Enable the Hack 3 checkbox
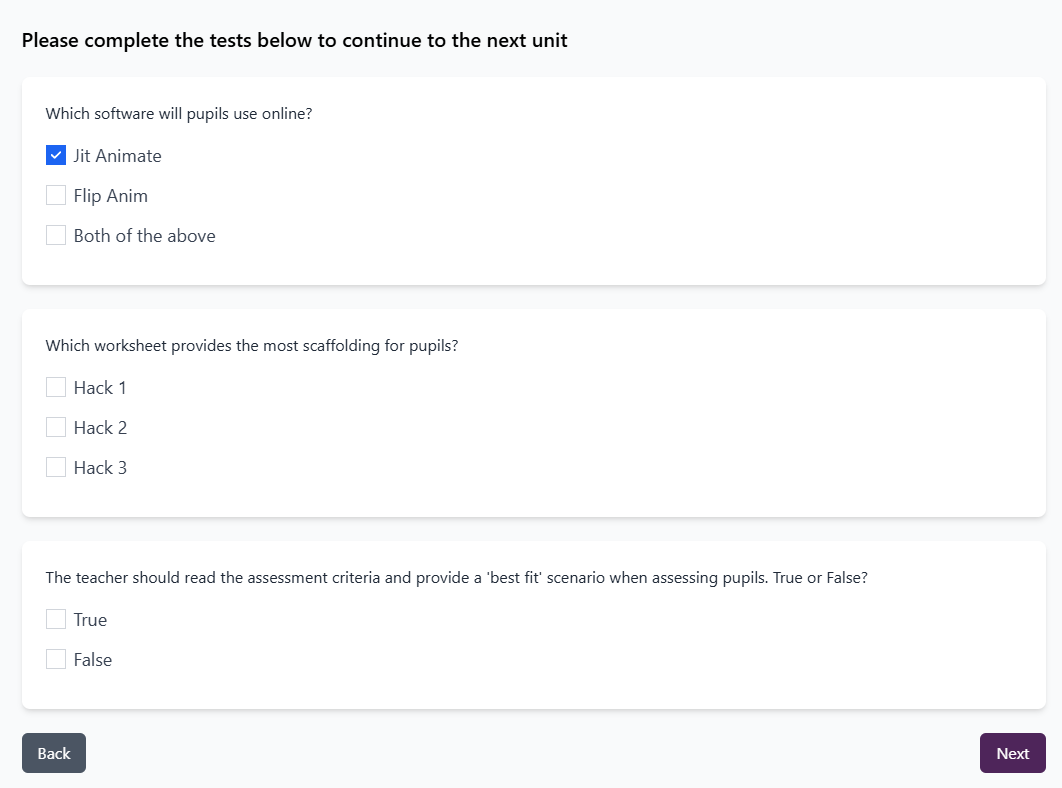The width and height of the screenshot is (1062, 788). pos(56,468)
